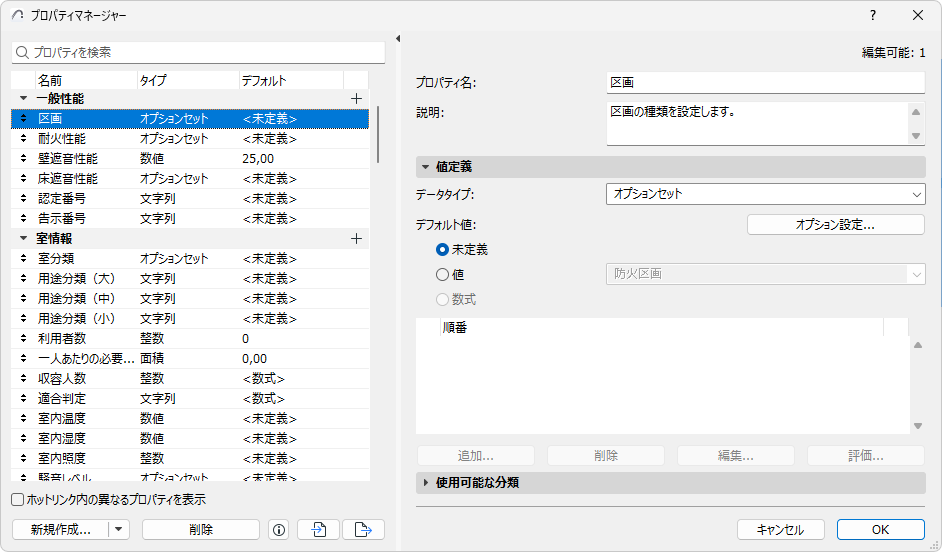
Task: Click the reorder handle of 室内湿度 row
Action: (23, 438)
